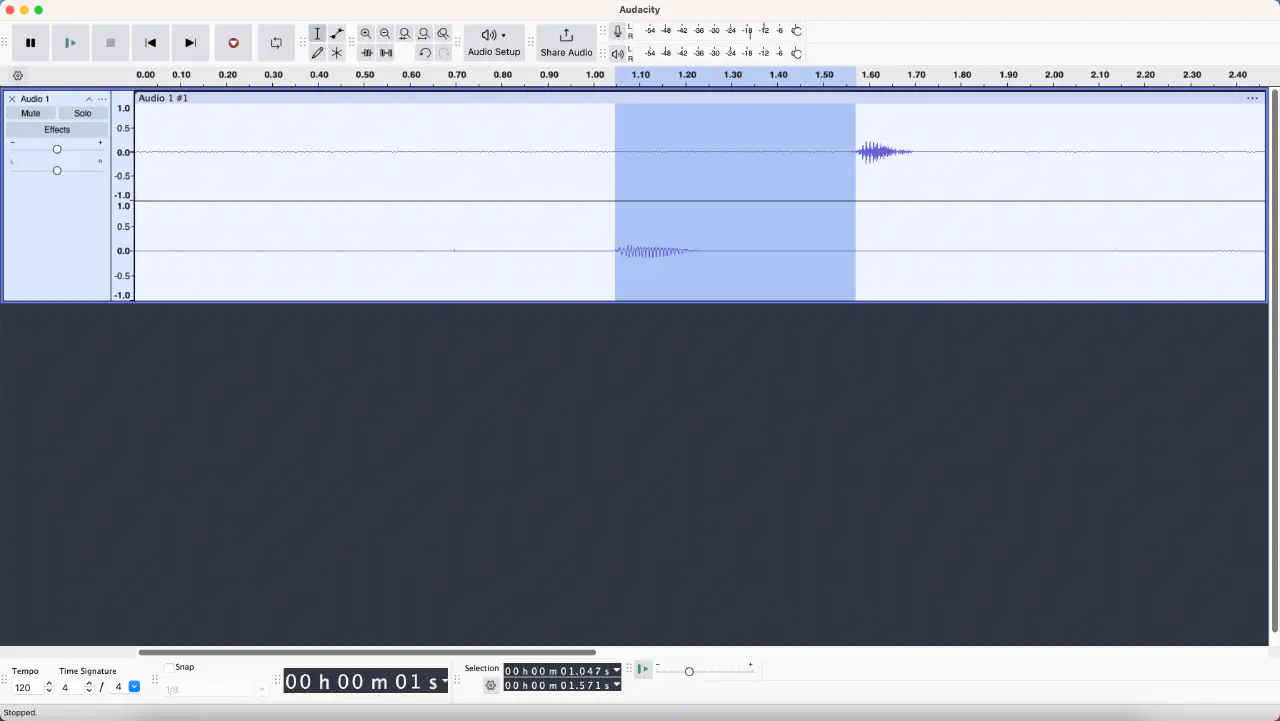
Task: Open the Audio Setup dropdown
Action: [x=494, y=43]
